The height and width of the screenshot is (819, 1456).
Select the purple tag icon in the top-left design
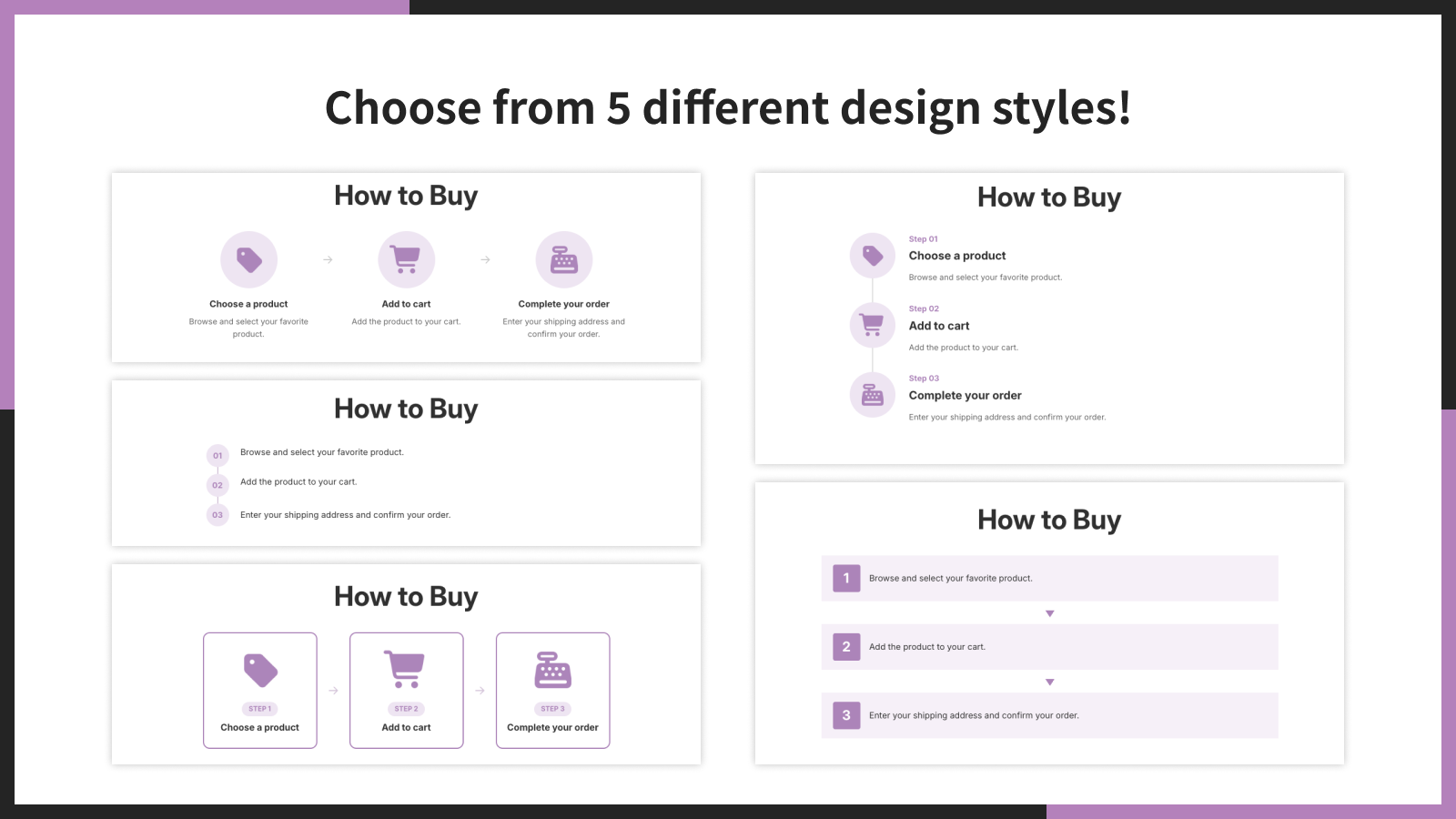click(248, 259)
